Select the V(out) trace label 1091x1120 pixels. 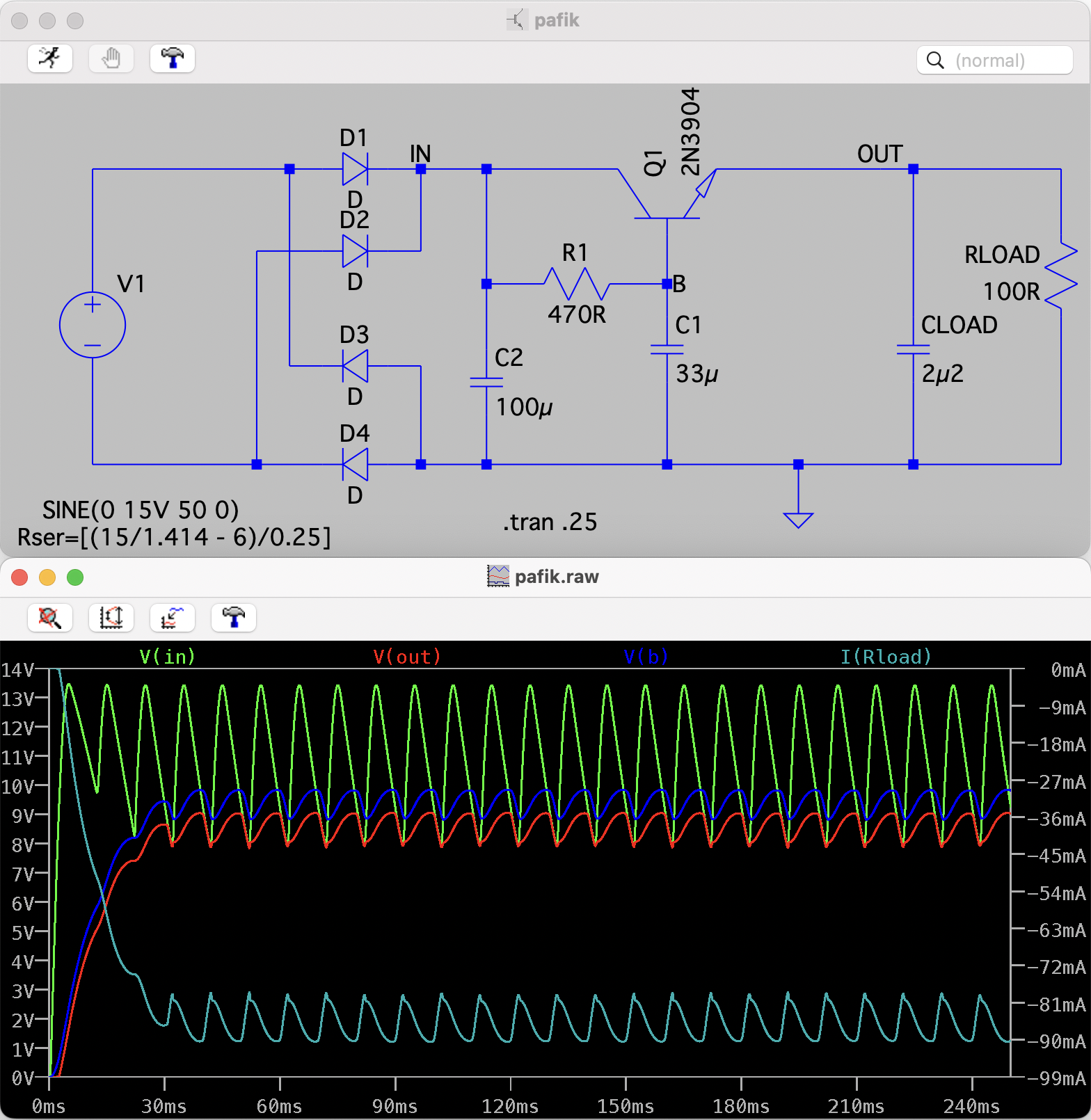407,657
